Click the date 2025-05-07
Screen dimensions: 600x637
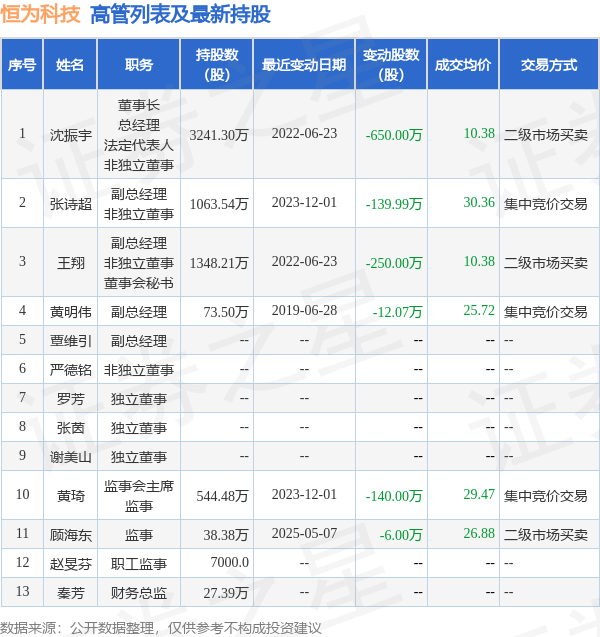[304, 533]
